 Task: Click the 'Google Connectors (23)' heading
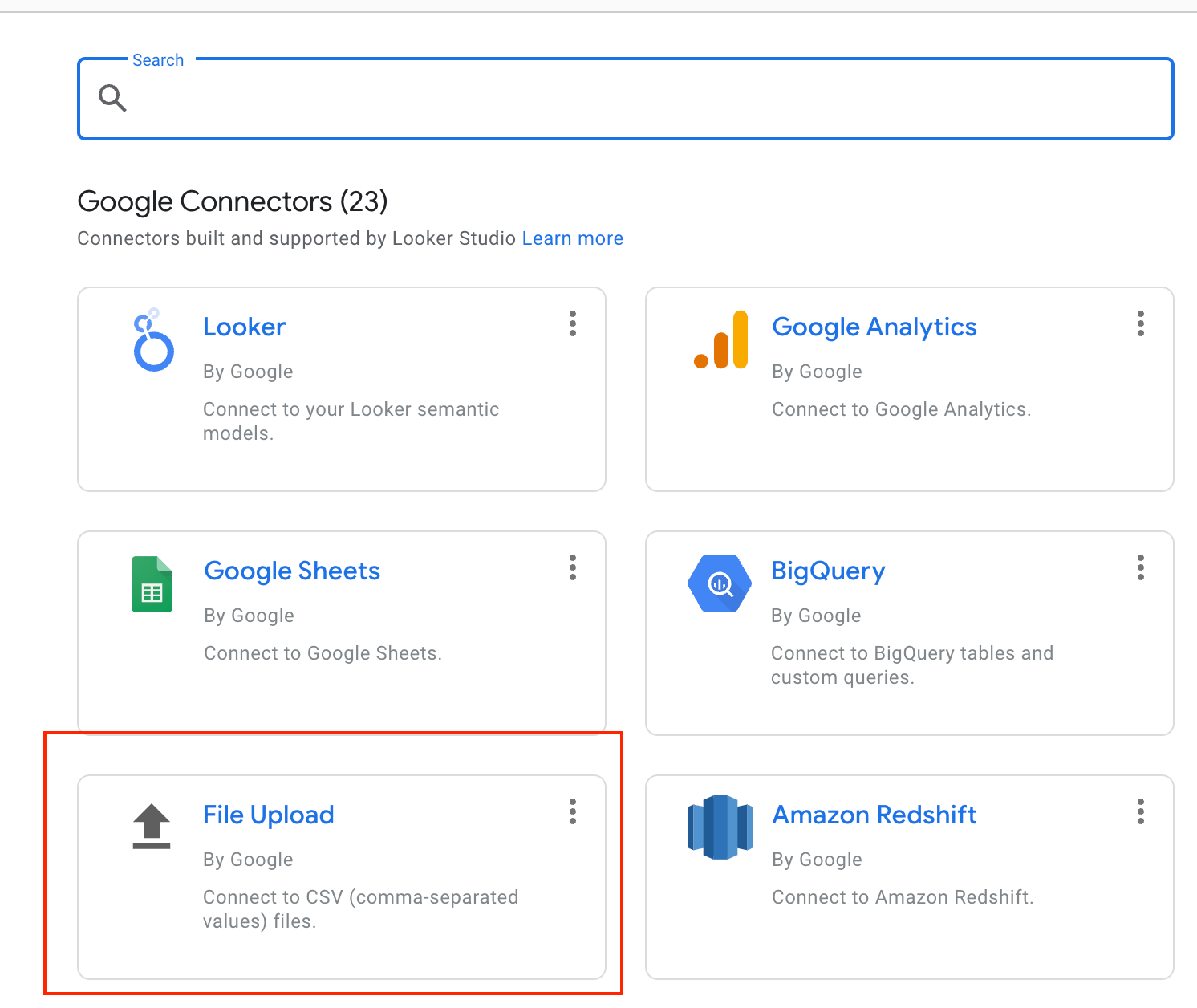[x=233, y=201]
